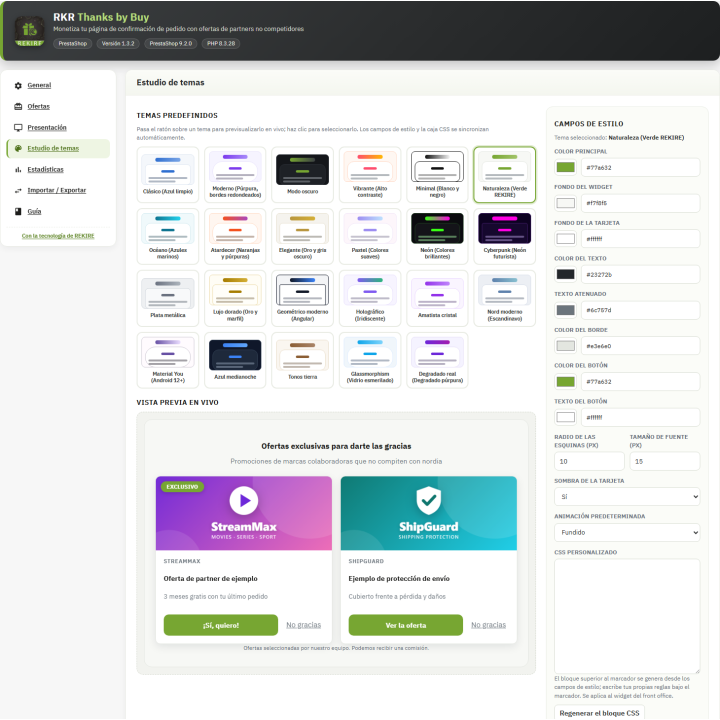The width and height of the screenshot is (720, 720).
Task: Select the Minimal (Blanco y negro) theme
Action: click(x=437, y=175)
